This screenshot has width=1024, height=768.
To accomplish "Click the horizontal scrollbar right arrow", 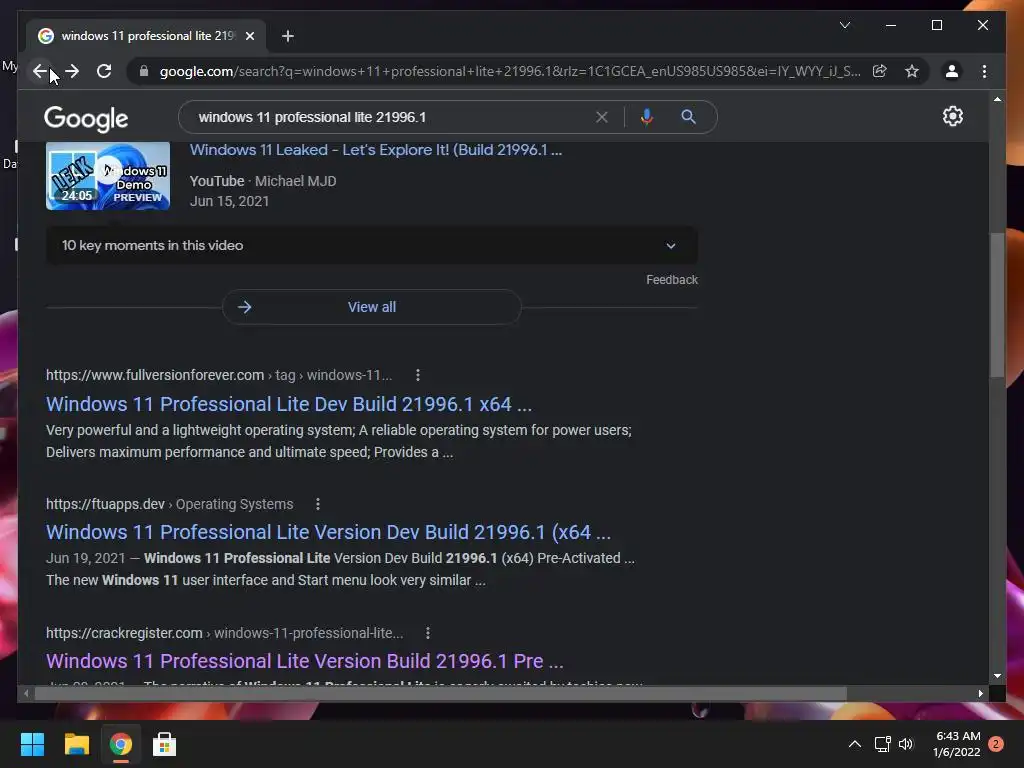I will (980, 694).
